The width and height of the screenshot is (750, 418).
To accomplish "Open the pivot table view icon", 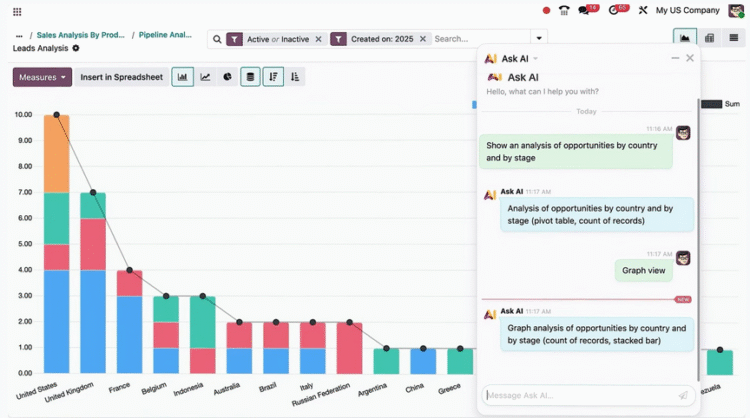I will coord(709,38).
